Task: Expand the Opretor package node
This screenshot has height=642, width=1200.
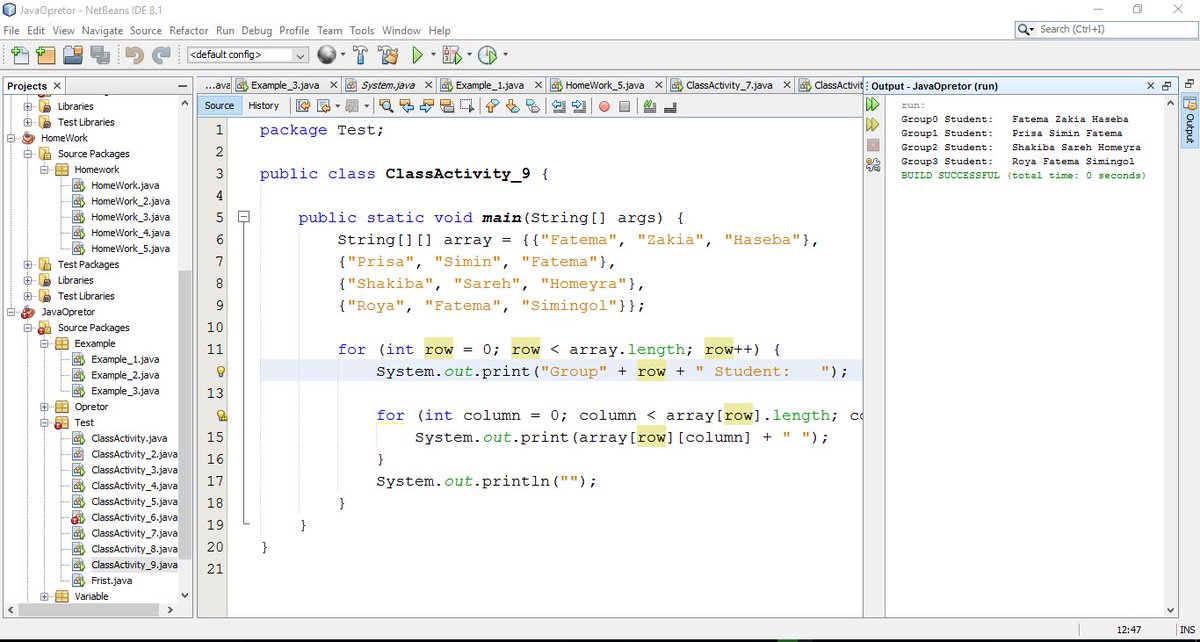Action: point(43,407)
